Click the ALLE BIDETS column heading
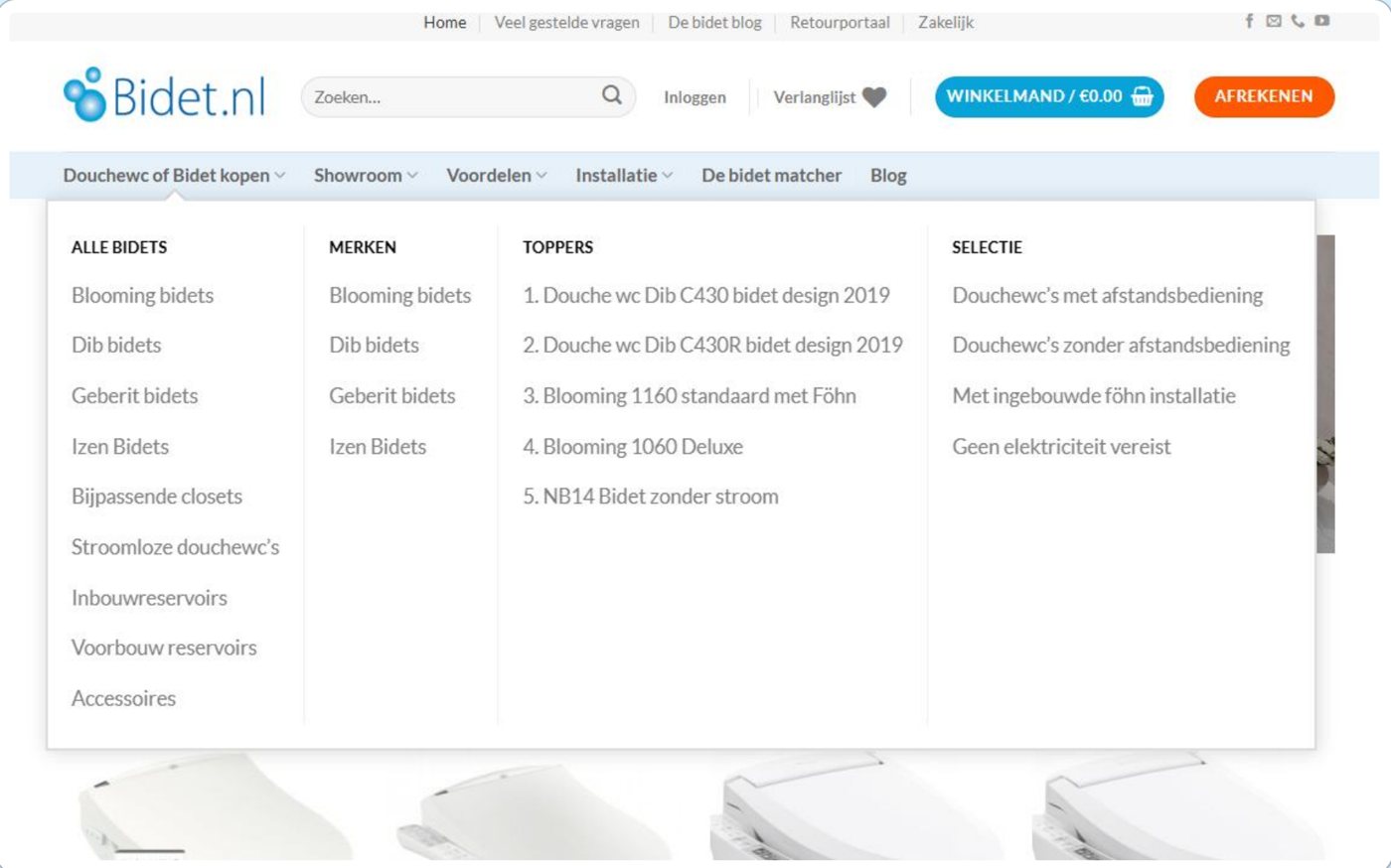Viewport: 1391px width, 868px height. click(x=119, y=247)
